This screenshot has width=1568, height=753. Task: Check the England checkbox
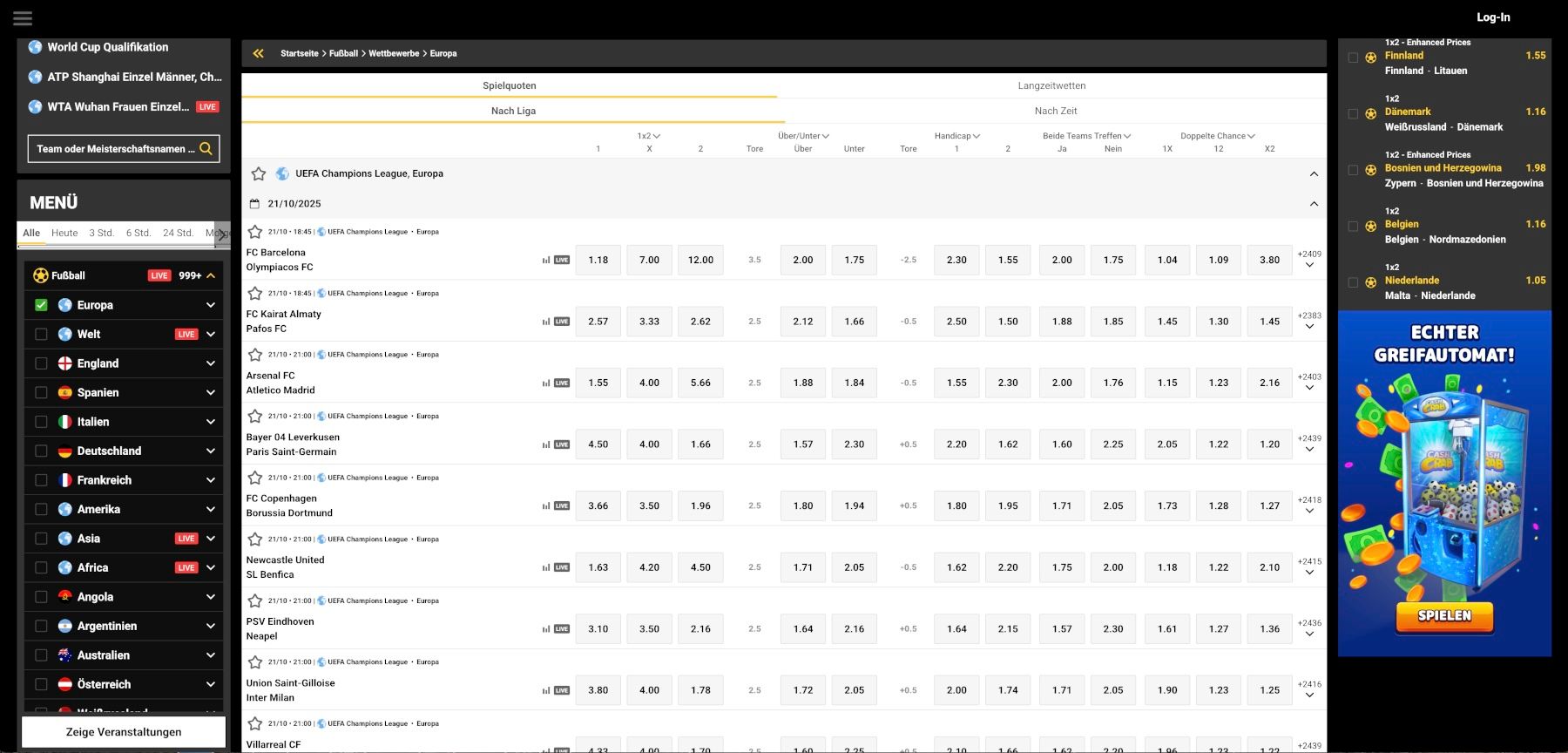click(x=41, y=363)
